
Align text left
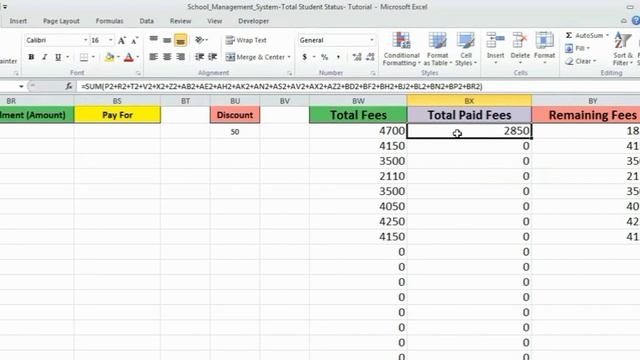[x=153, y=57]
